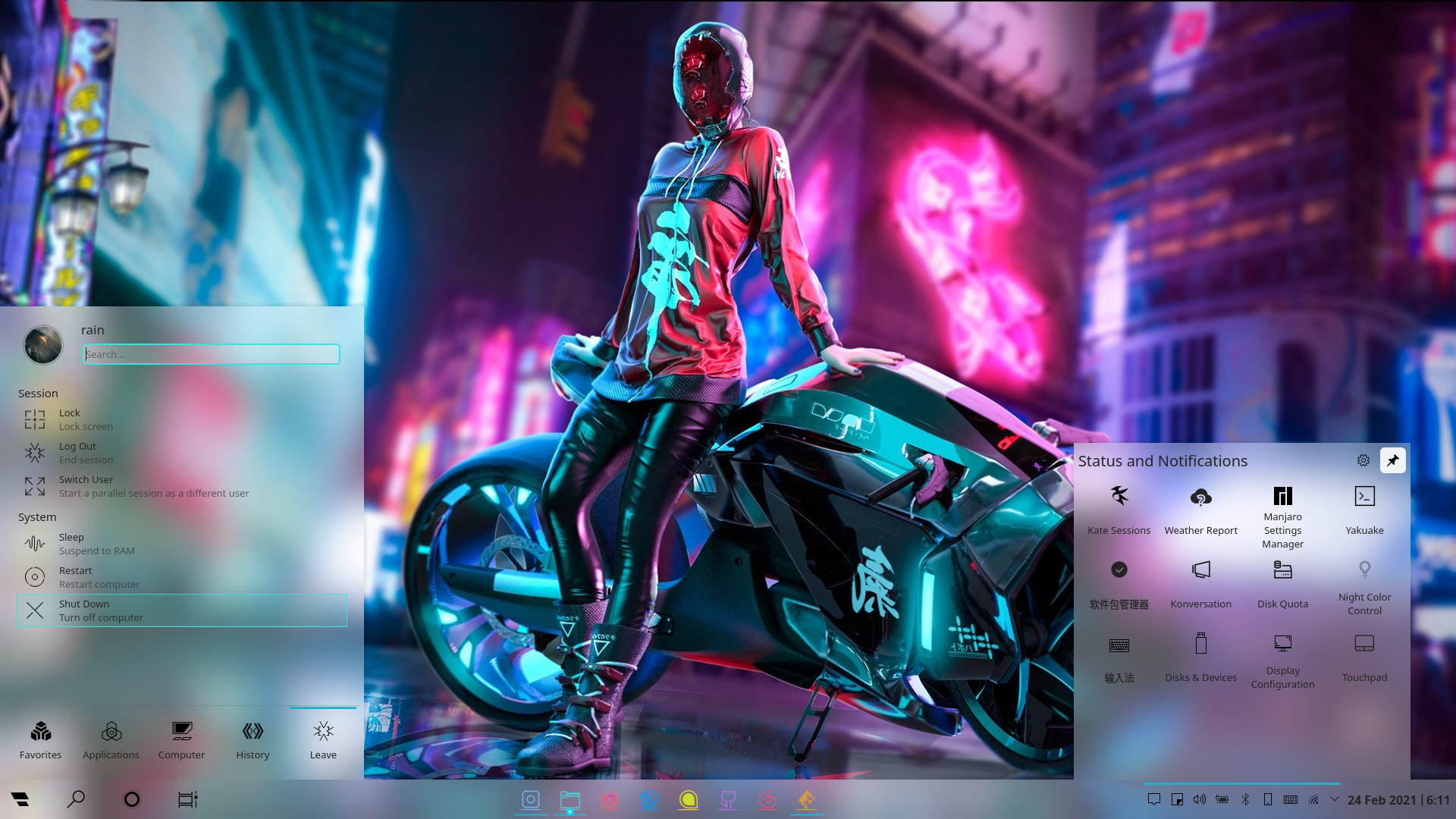1456x819 pixels.
Task: Select Log Out to end session
Action: [182, 453]
